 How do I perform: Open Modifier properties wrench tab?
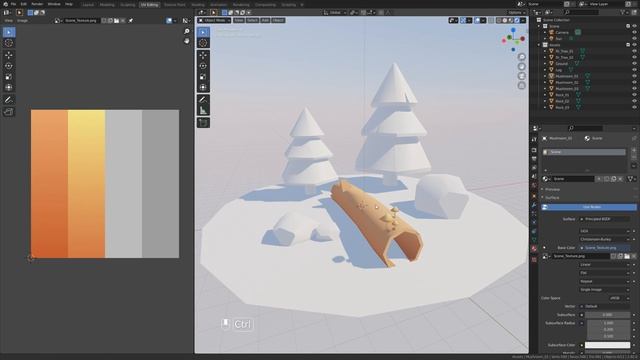coord(534,204)
